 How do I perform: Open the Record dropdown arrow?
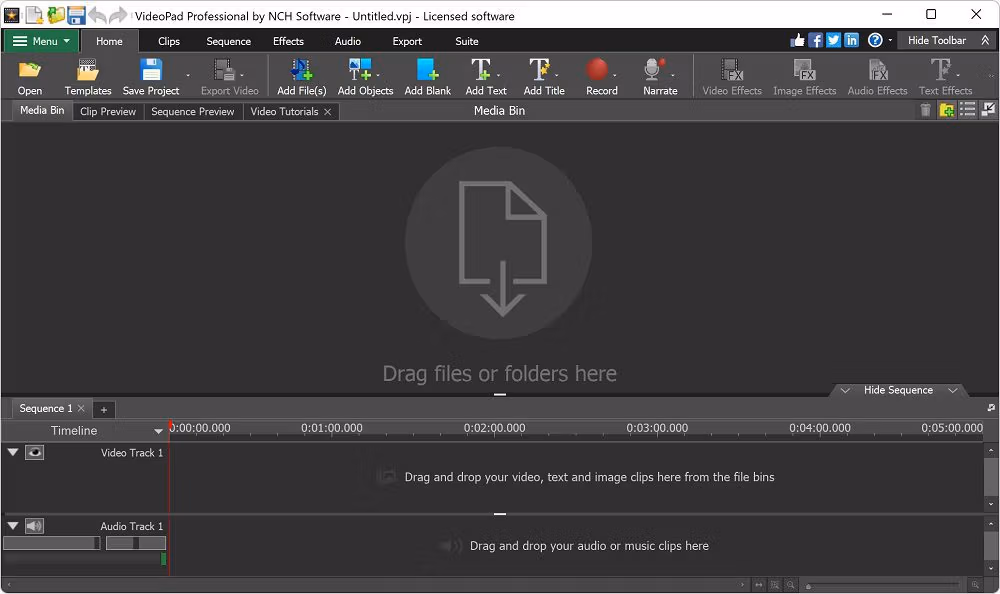615,75
